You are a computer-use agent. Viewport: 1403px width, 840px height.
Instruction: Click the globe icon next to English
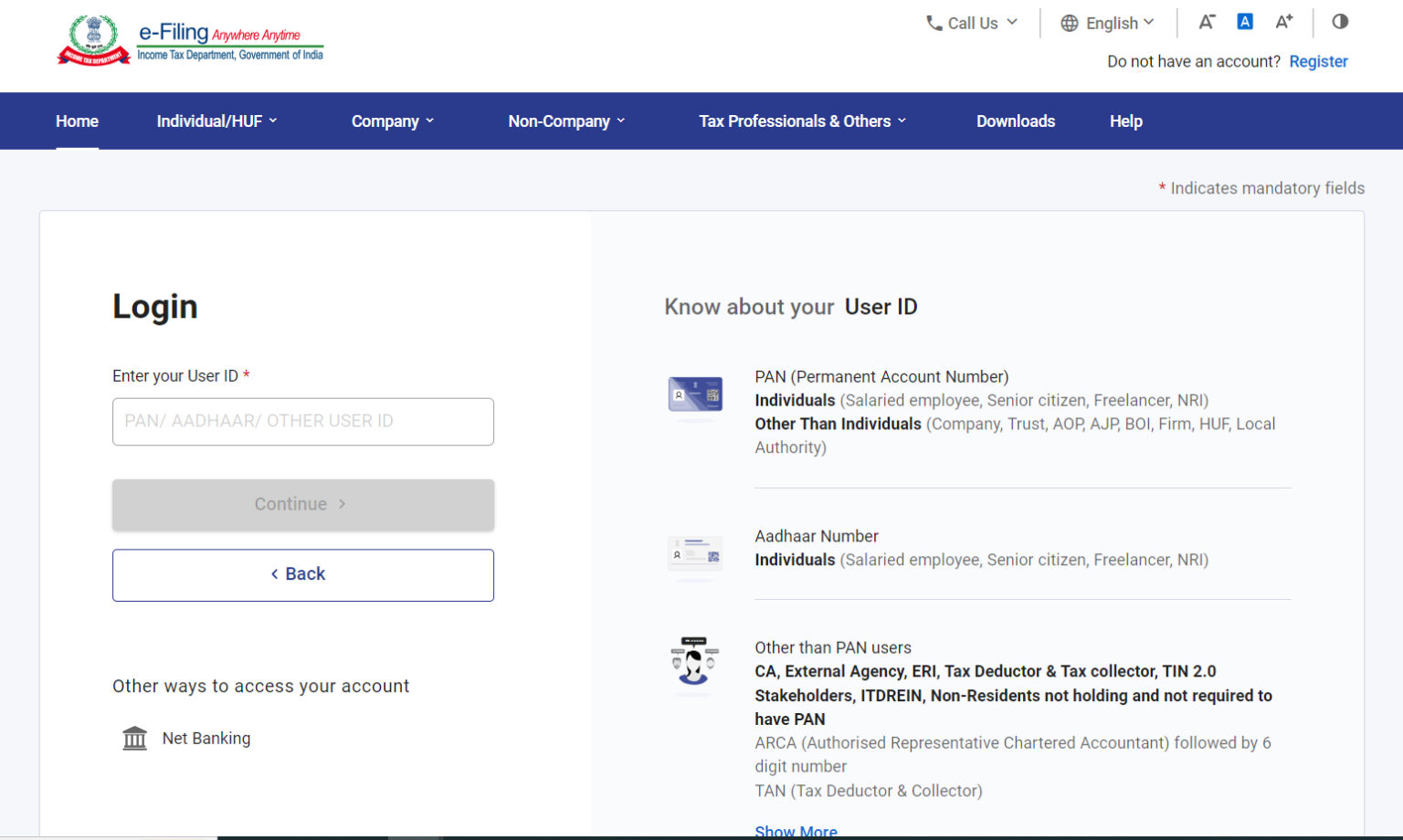click(x=1070, y=24)
